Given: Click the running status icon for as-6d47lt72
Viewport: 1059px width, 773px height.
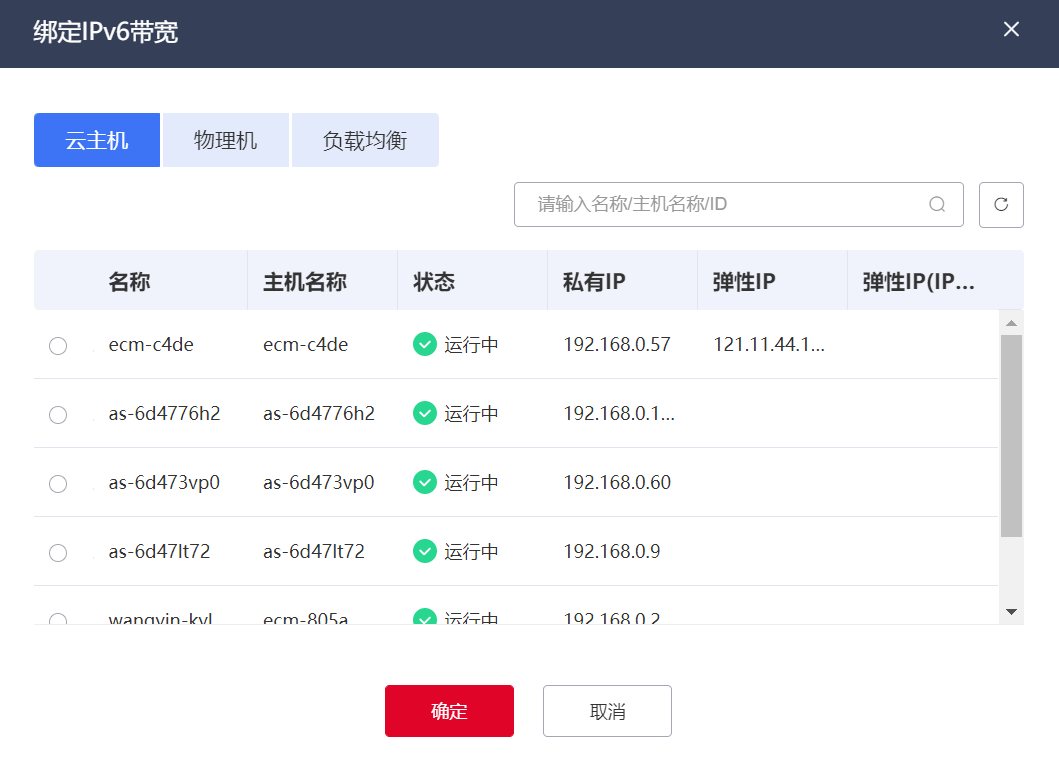Looking at the screenshot, I should (x=424, y=552).
